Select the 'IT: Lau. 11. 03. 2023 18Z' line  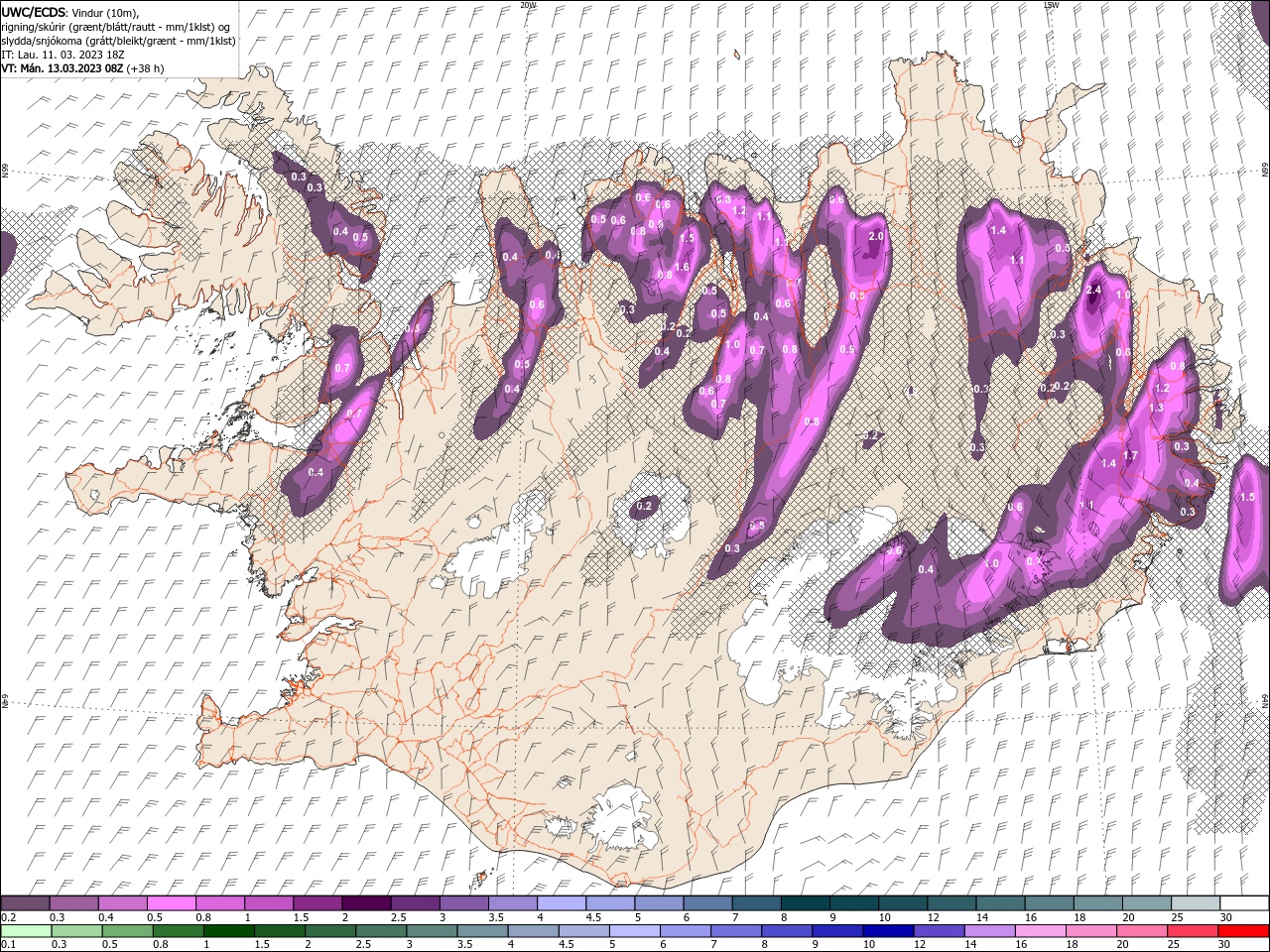coord(61,55)
